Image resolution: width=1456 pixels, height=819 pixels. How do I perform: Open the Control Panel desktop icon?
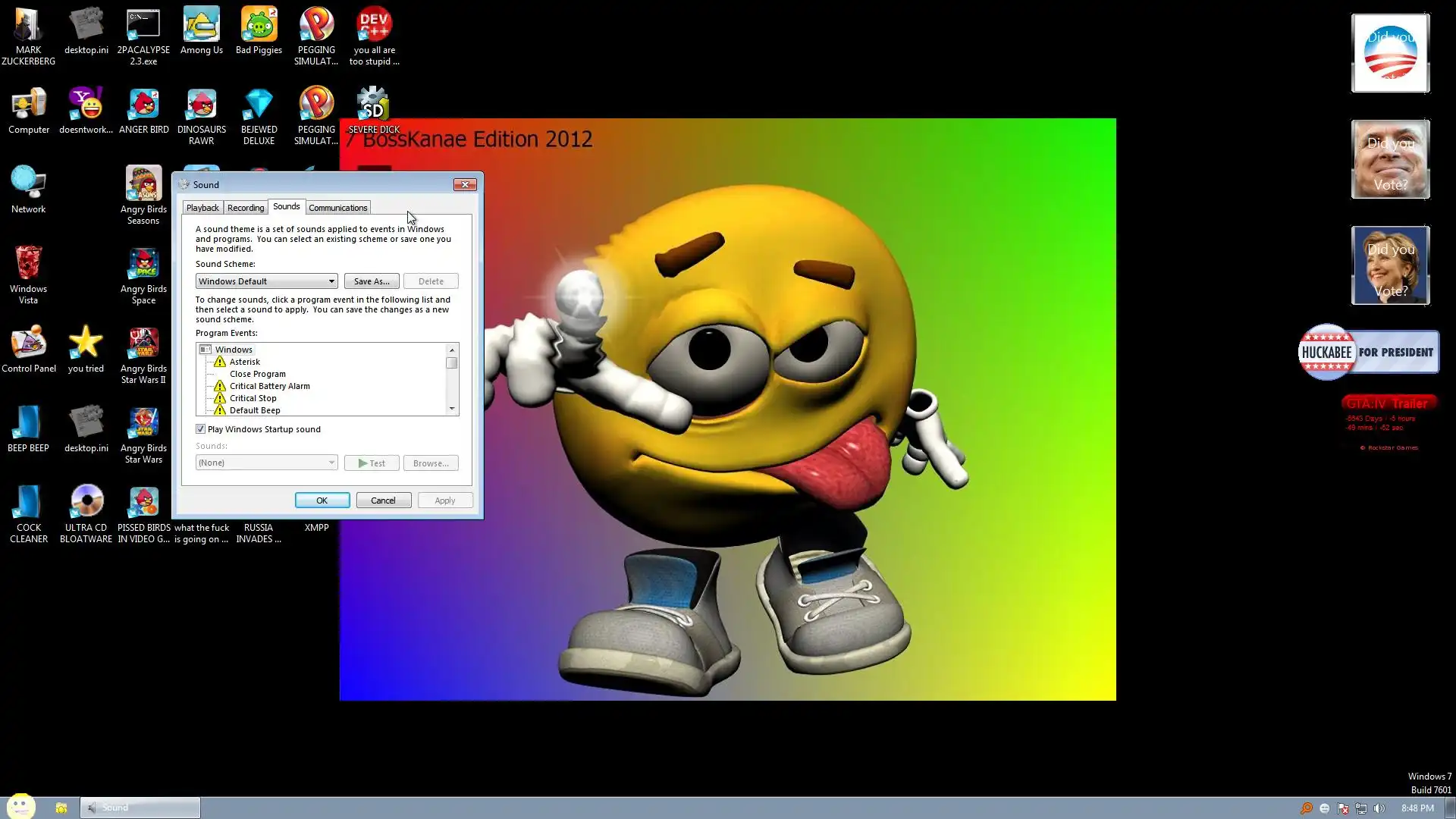pos(29,345)
